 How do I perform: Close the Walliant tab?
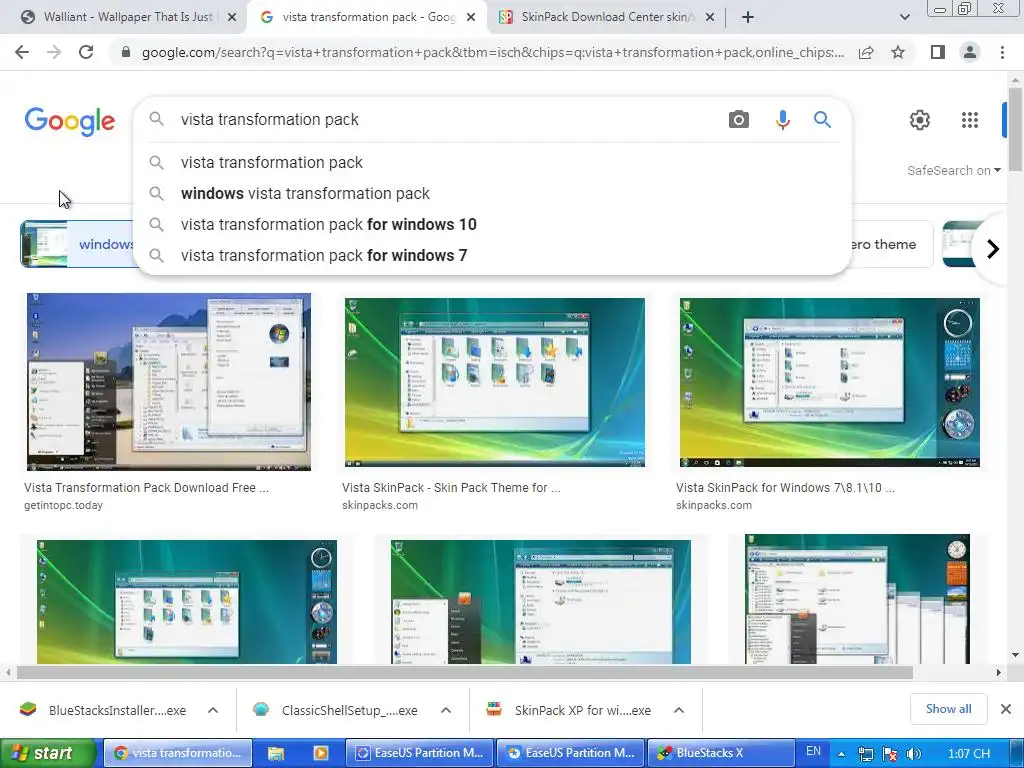[232, 18]
